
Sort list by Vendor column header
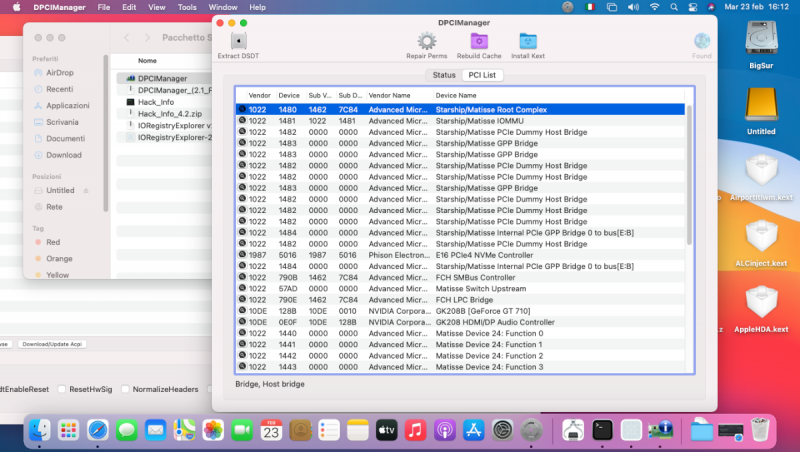260,95
